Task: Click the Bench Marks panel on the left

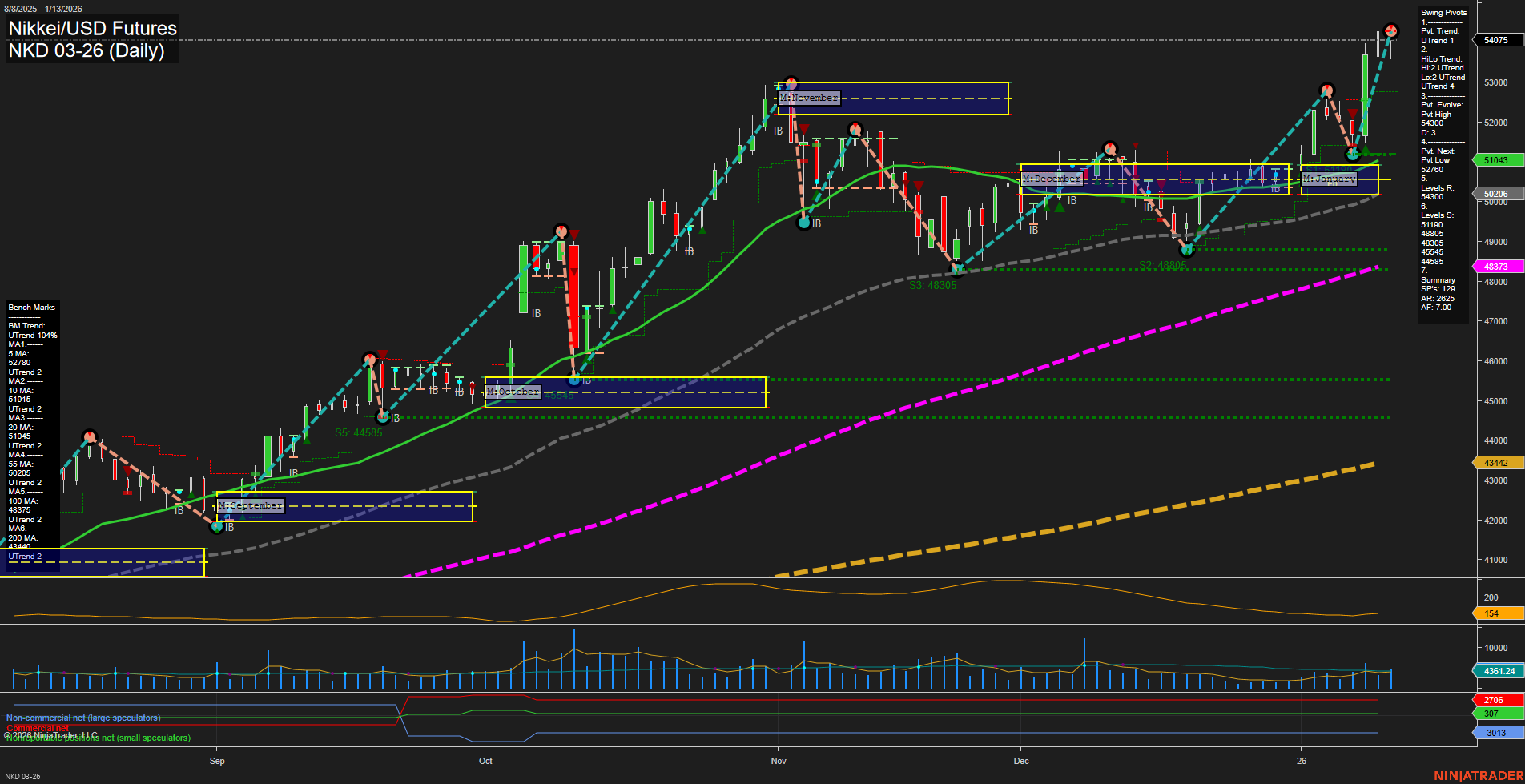Action: click(30, 307)
